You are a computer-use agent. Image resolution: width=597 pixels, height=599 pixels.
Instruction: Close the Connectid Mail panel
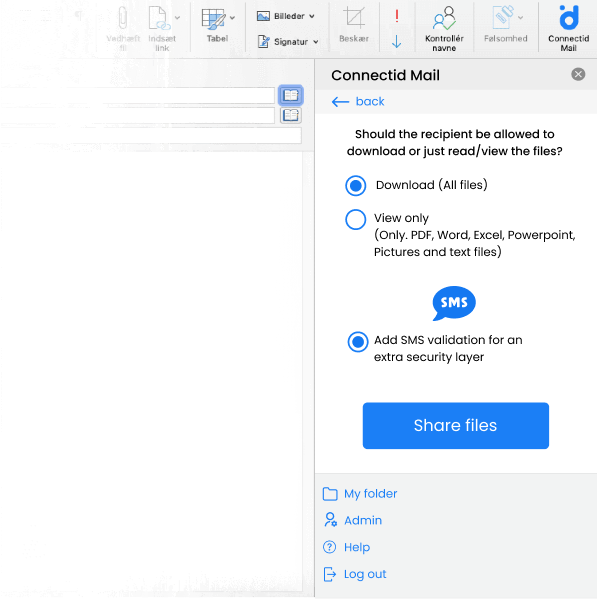click(578, 74)
